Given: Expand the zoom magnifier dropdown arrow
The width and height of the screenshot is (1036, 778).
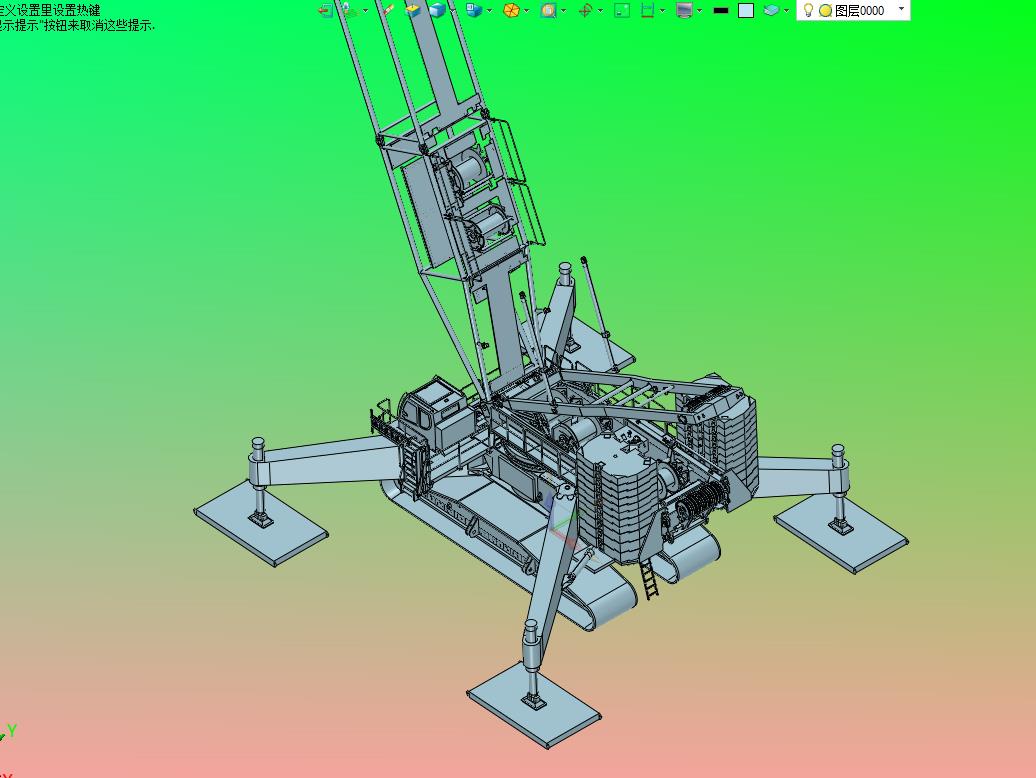Looking at the screenshot, I should (564, 11).
